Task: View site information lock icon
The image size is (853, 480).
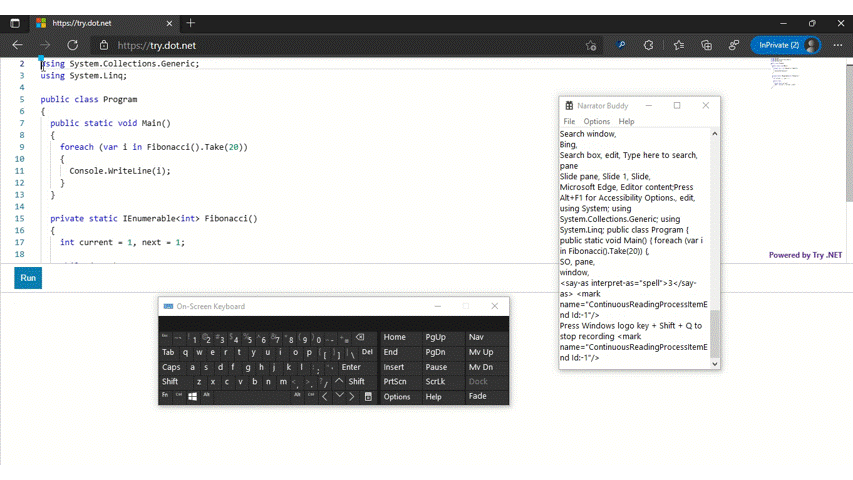Action: 104,45
